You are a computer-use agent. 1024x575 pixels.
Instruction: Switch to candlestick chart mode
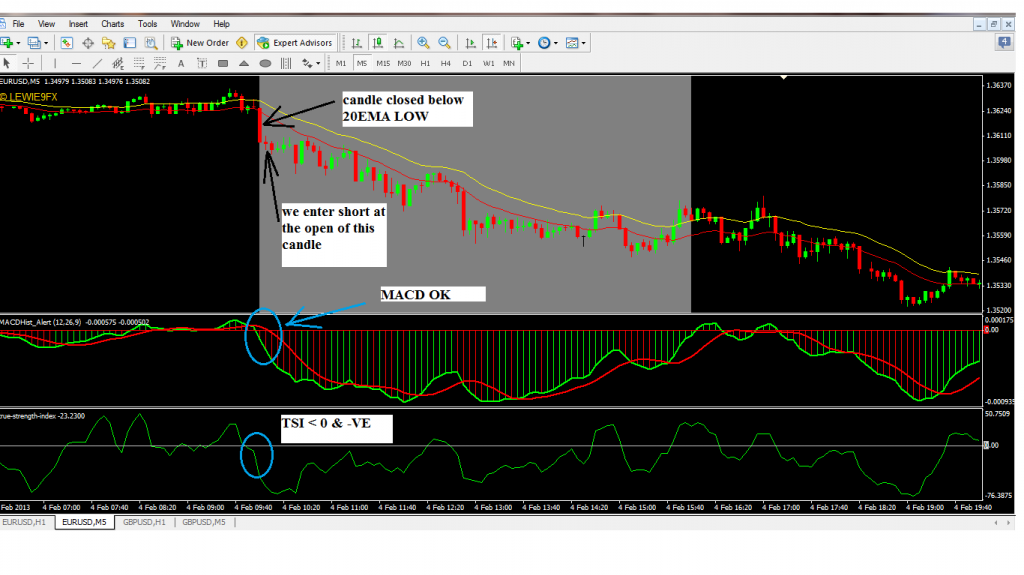(377, 43)
